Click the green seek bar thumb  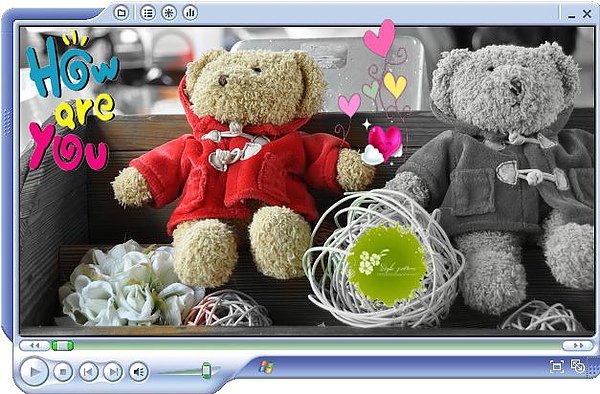click(x=63, y=345)
